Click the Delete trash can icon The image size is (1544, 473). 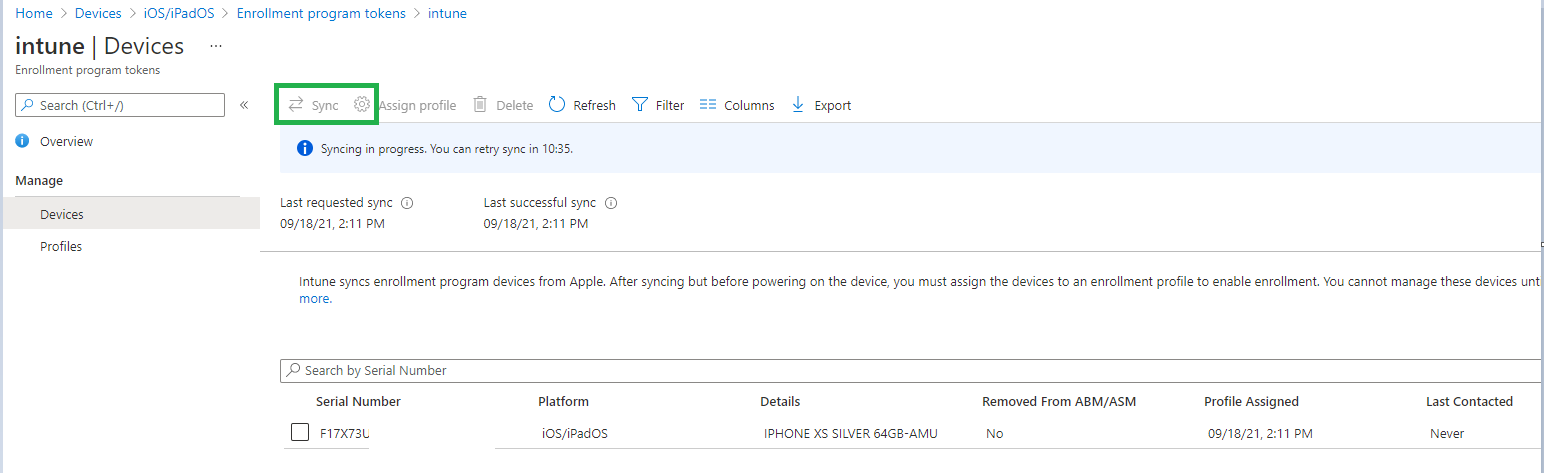tap(480, 105)
